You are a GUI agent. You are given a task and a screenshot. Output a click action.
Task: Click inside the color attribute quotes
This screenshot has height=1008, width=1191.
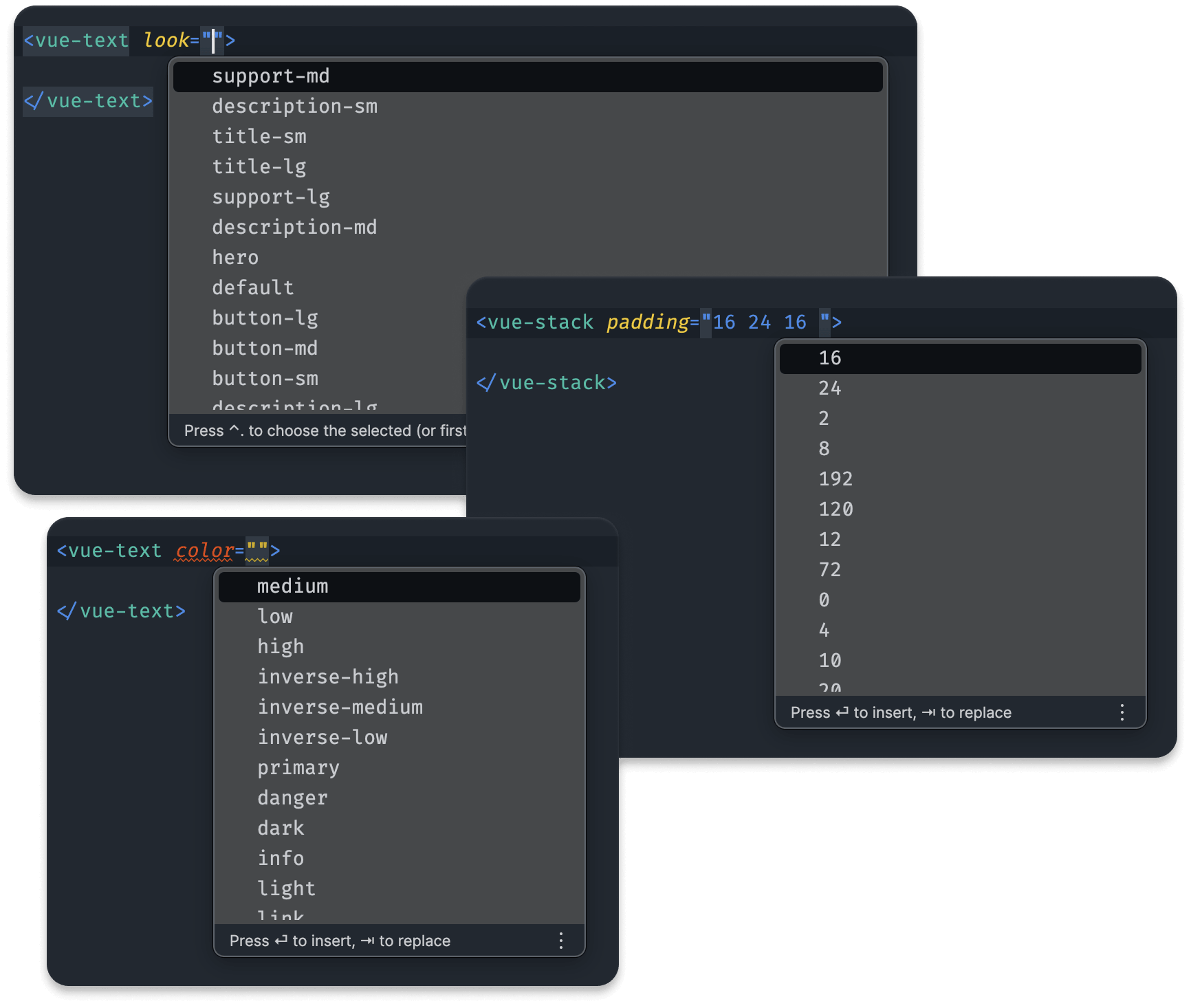[257, 551]
